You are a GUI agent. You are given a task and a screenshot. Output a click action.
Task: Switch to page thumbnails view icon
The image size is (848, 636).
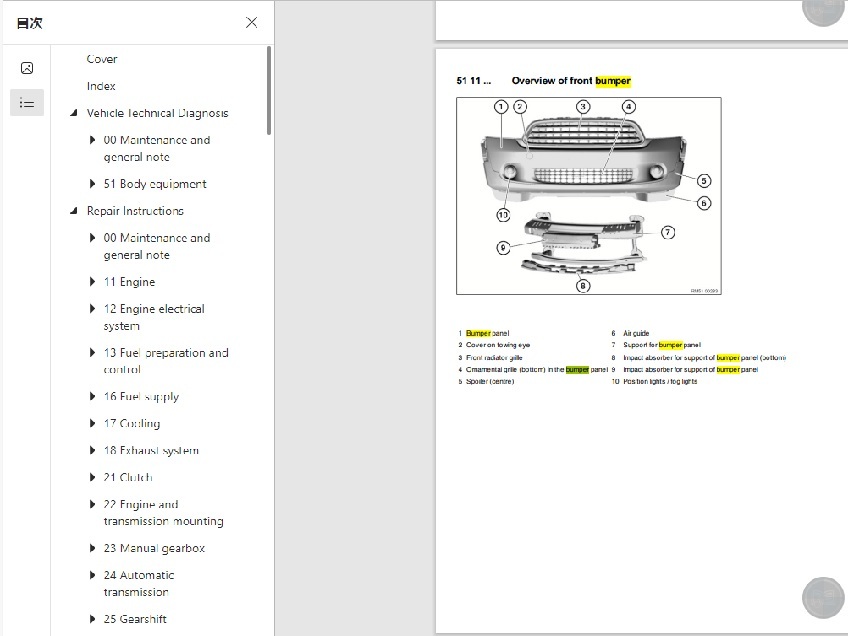coord(27,68)
